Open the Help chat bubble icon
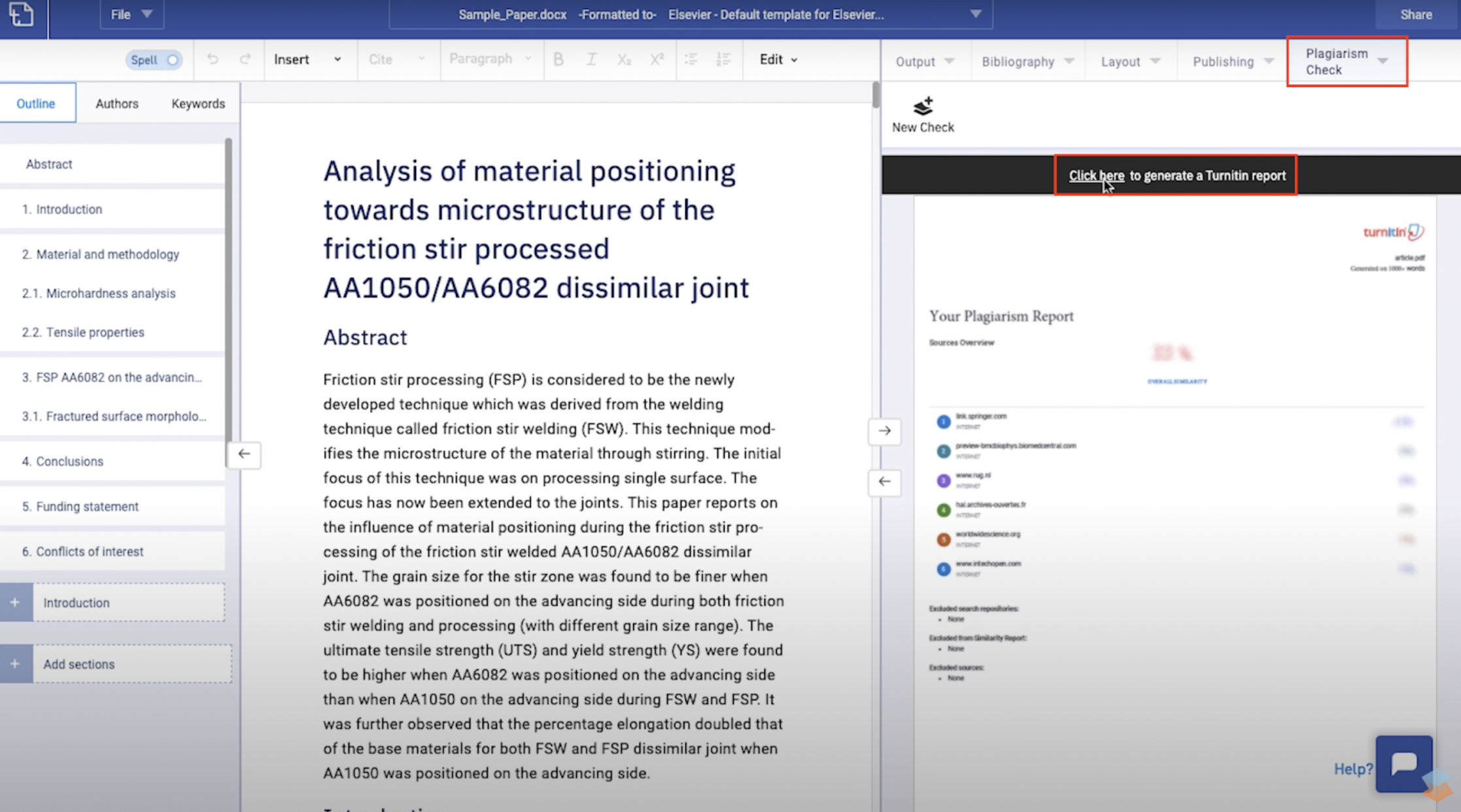The image size is (1461, 812). click(x=1404, y=764)
